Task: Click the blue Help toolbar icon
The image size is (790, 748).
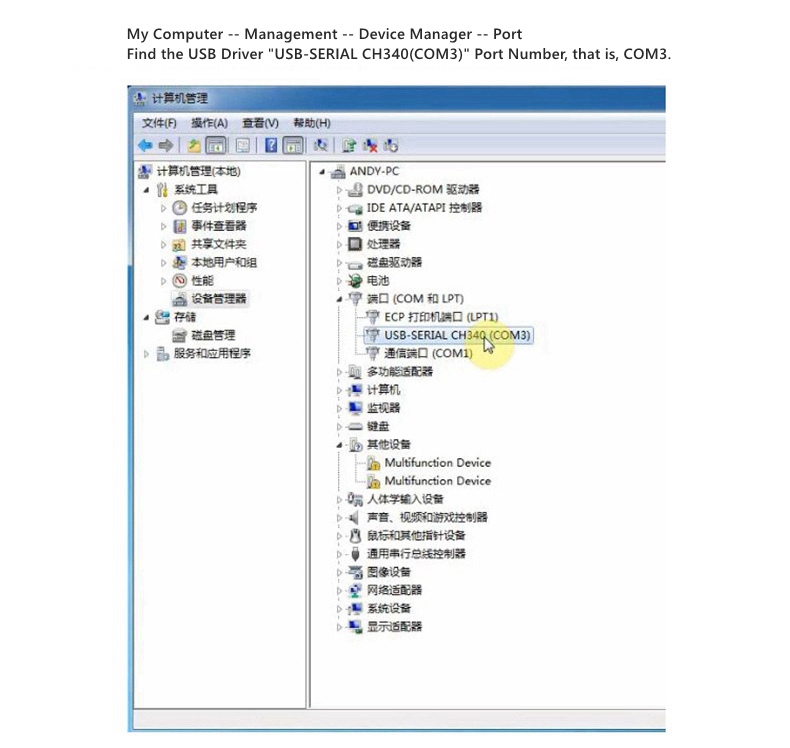Action: [270, 145]
